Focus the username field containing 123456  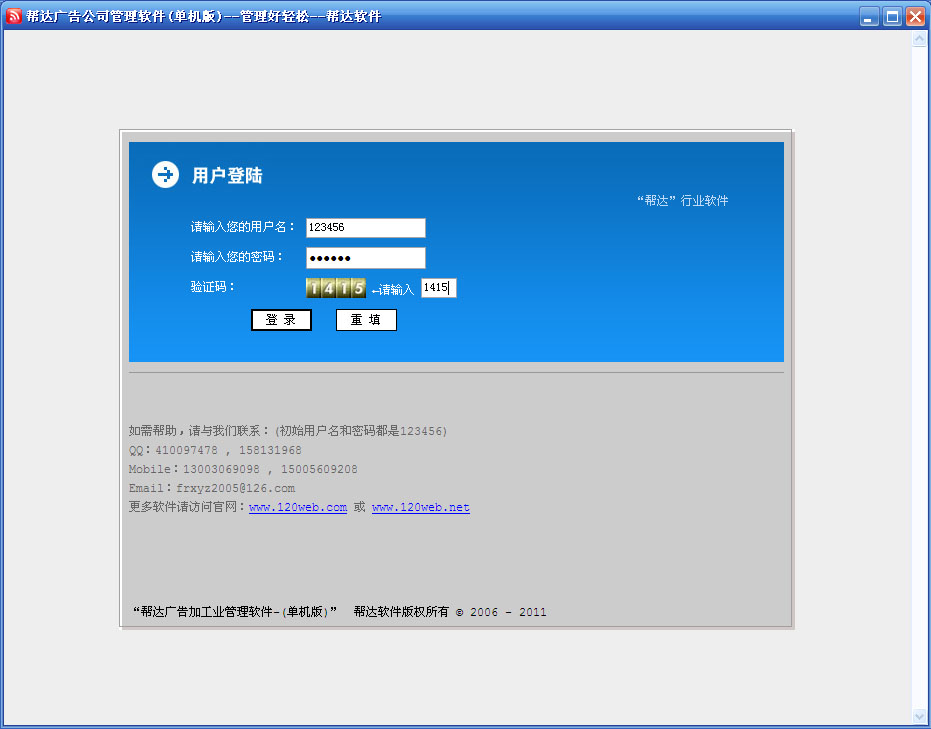point(365,228)
